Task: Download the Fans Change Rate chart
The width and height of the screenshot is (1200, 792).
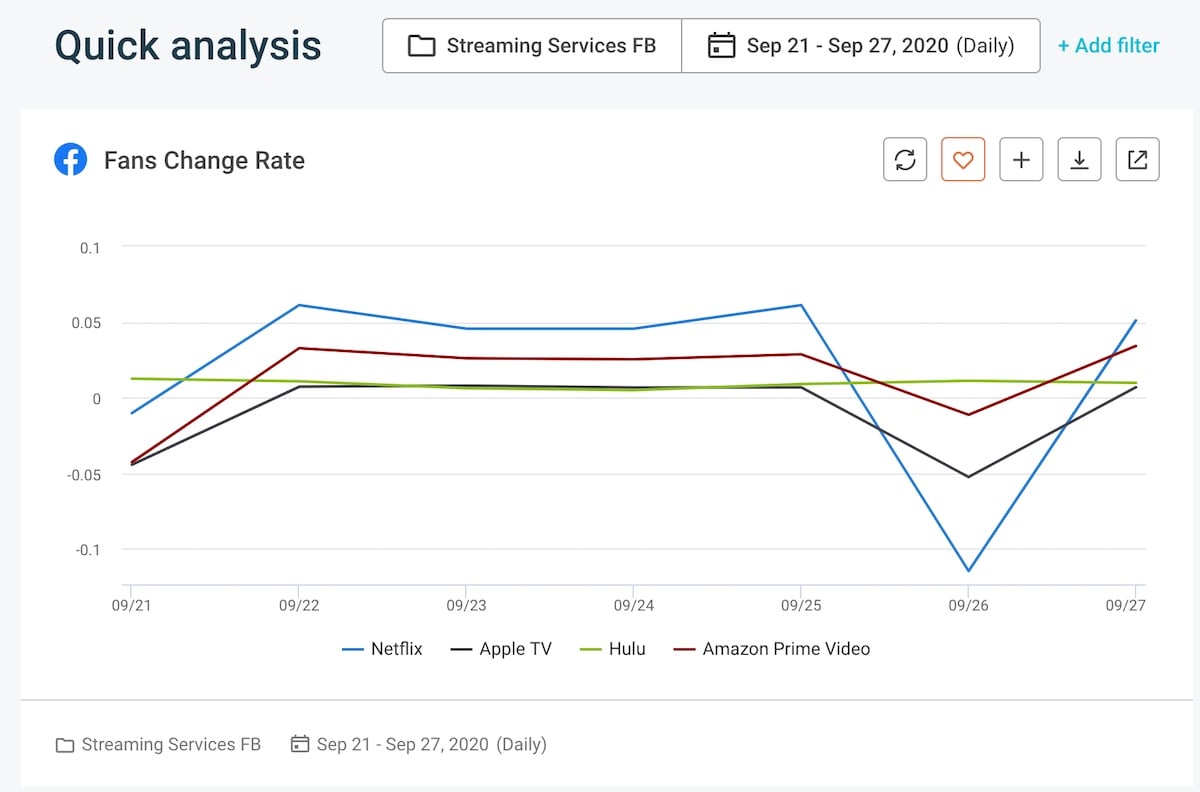Action: point(1079,159)
